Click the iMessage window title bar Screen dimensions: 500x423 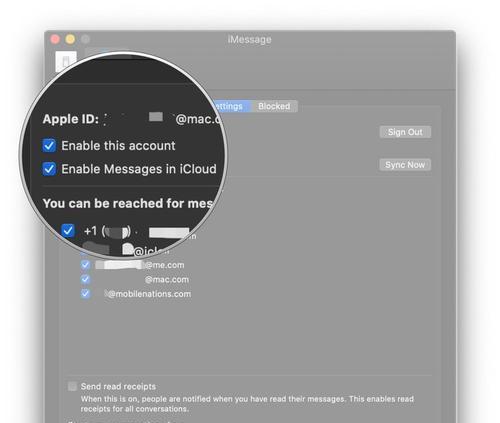250,39
